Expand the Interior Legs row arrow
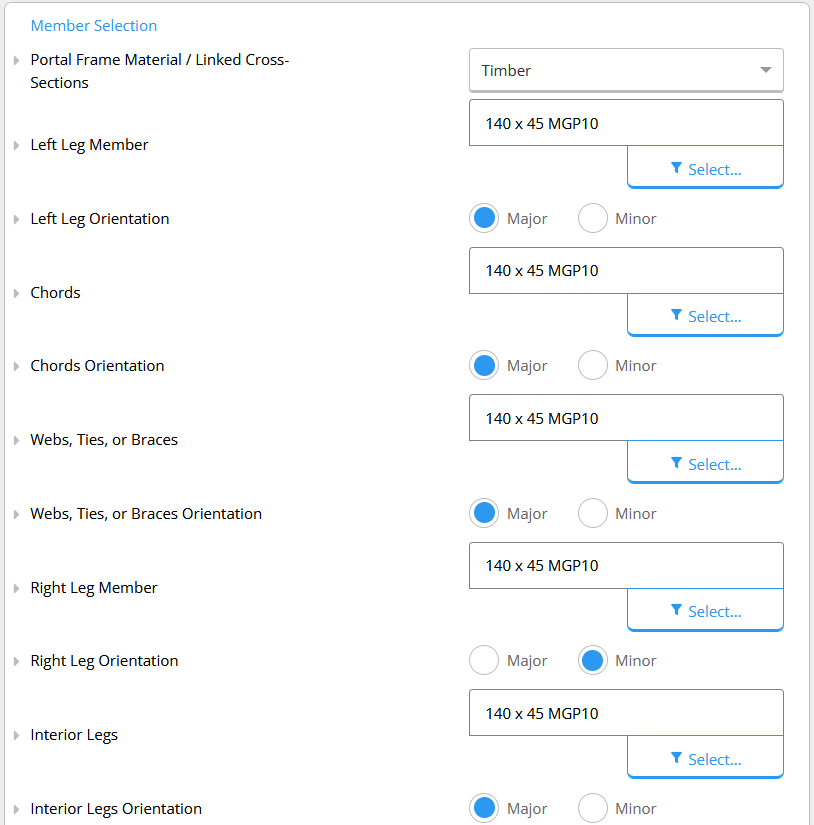Image resolution: width=814 pixels, height=825 pixels. click(x=16, y=735)
